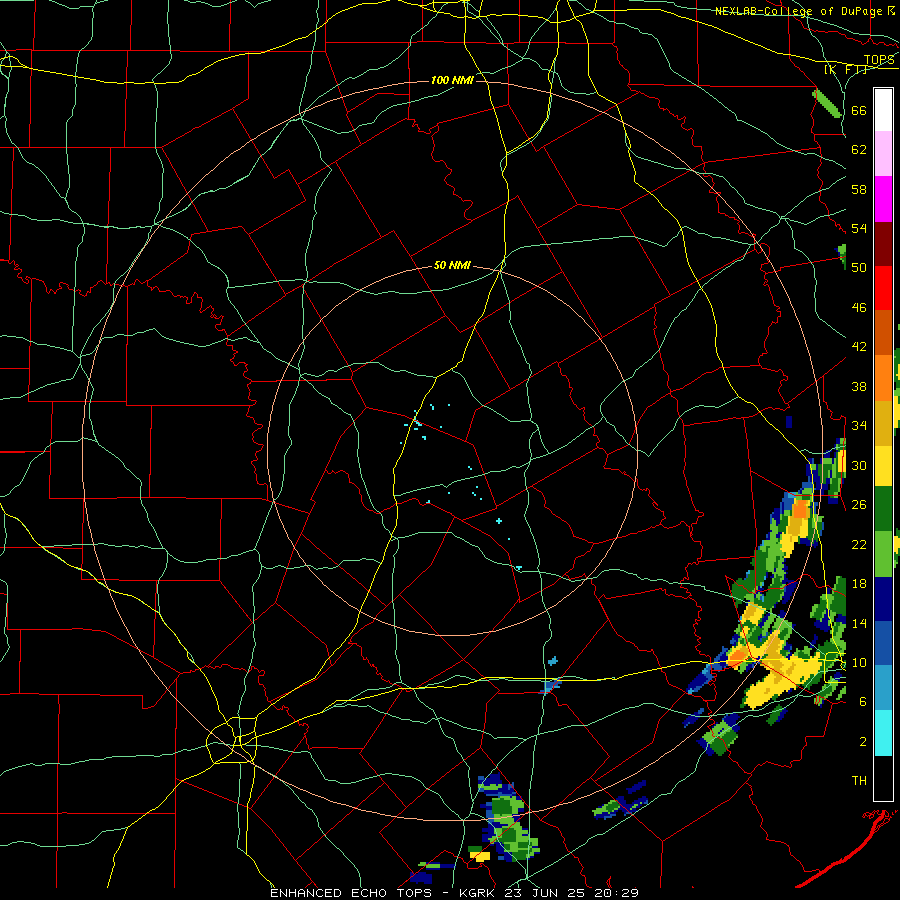Click the '62' value on the legend
Viewport: 900px width, 900px height.
[859, 150]
